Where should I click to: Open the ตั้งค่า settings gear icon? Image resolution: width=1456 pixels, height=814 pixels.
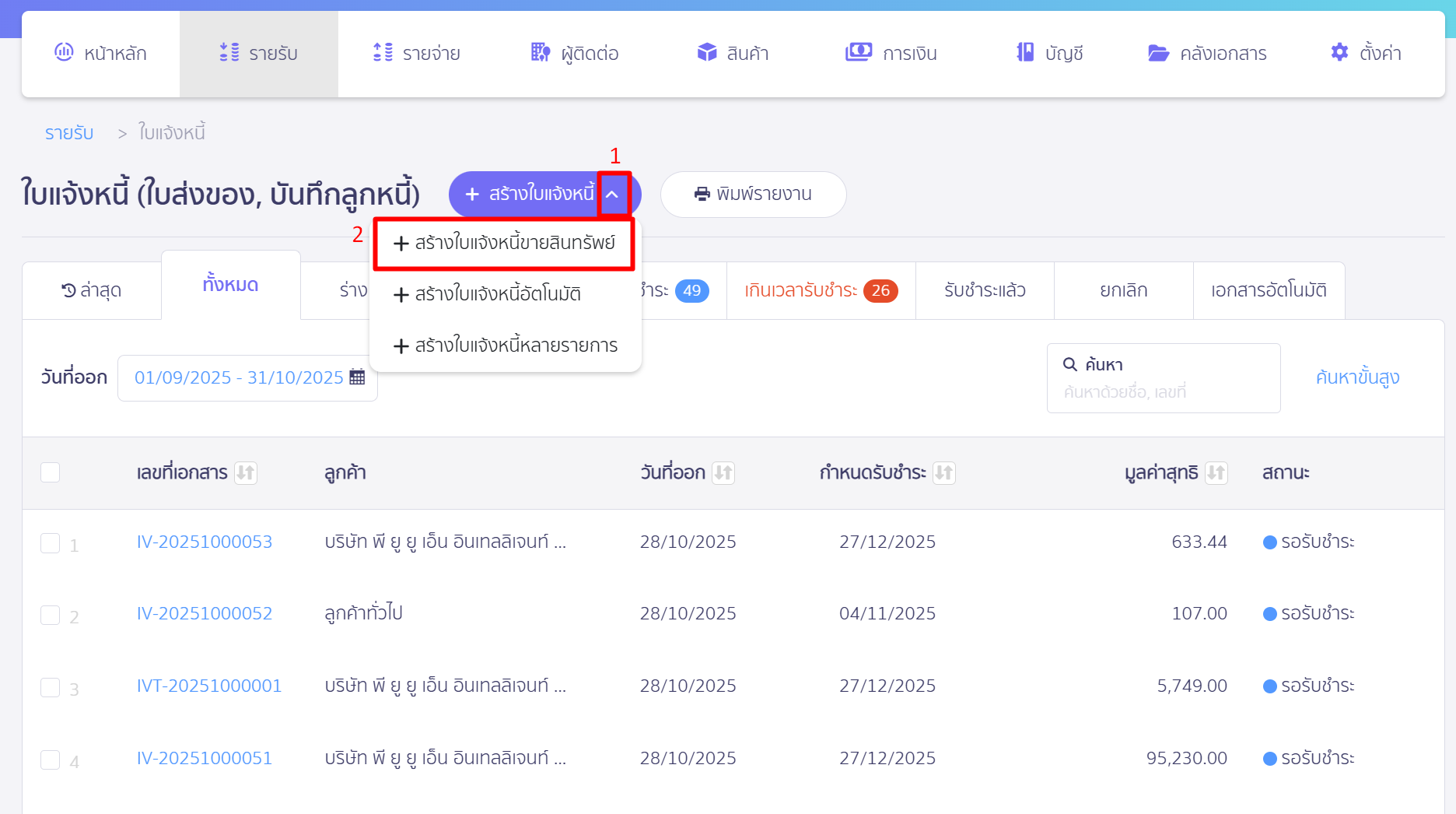pyautogui.click(x=1339, y=52)
